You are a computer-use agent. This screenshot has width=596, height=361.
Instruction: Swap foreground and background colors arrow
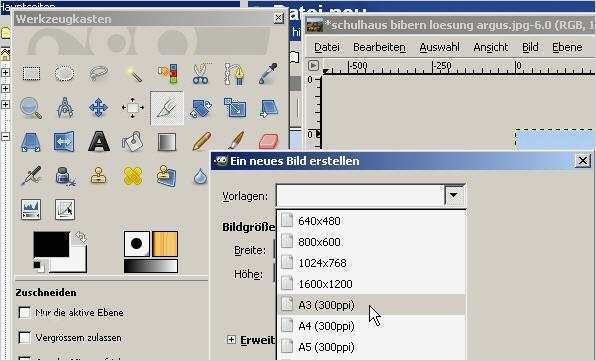(x=81, y=237)
